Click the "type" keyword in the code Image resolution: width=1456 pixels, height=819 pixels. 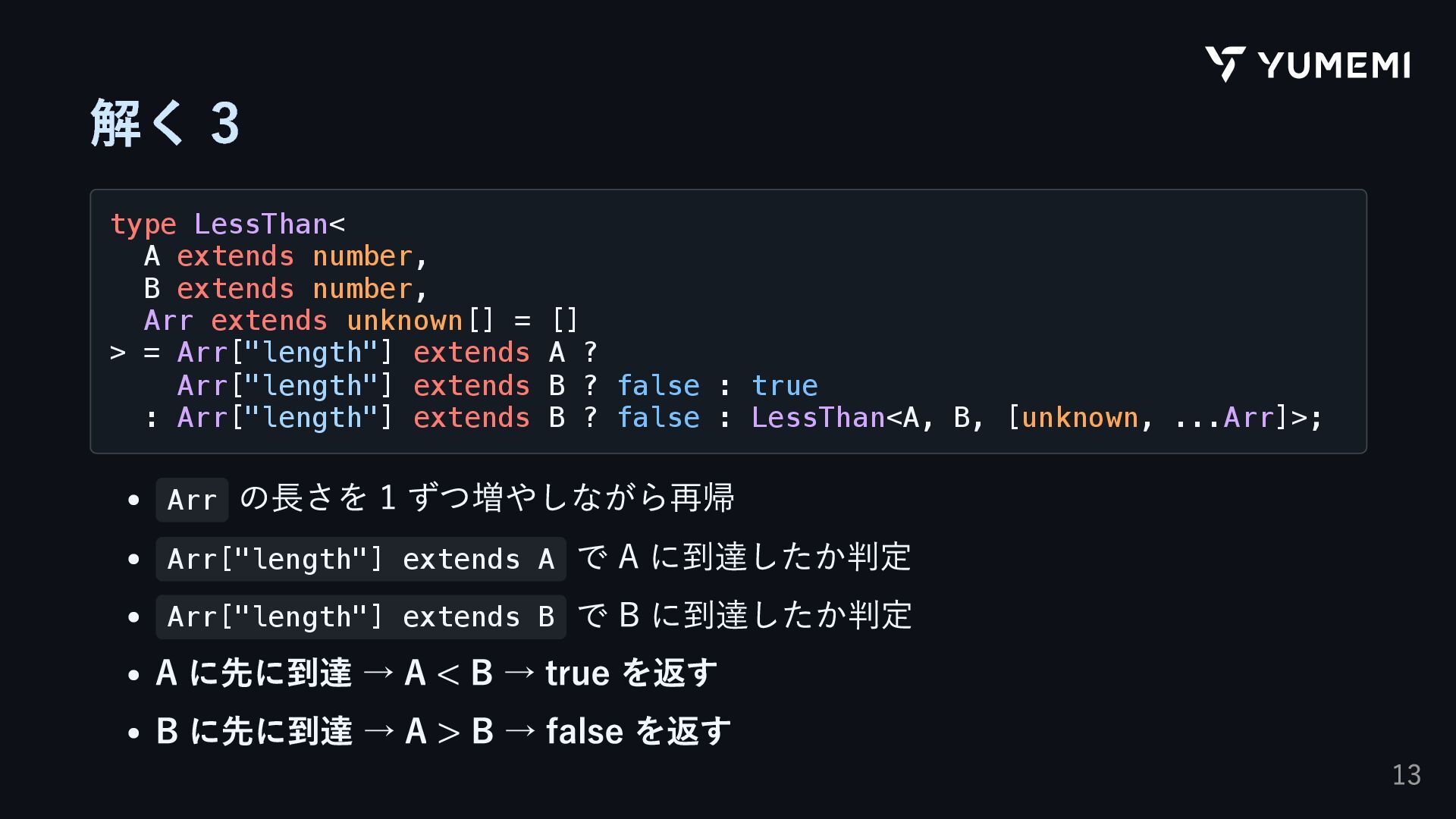(143, 224)
